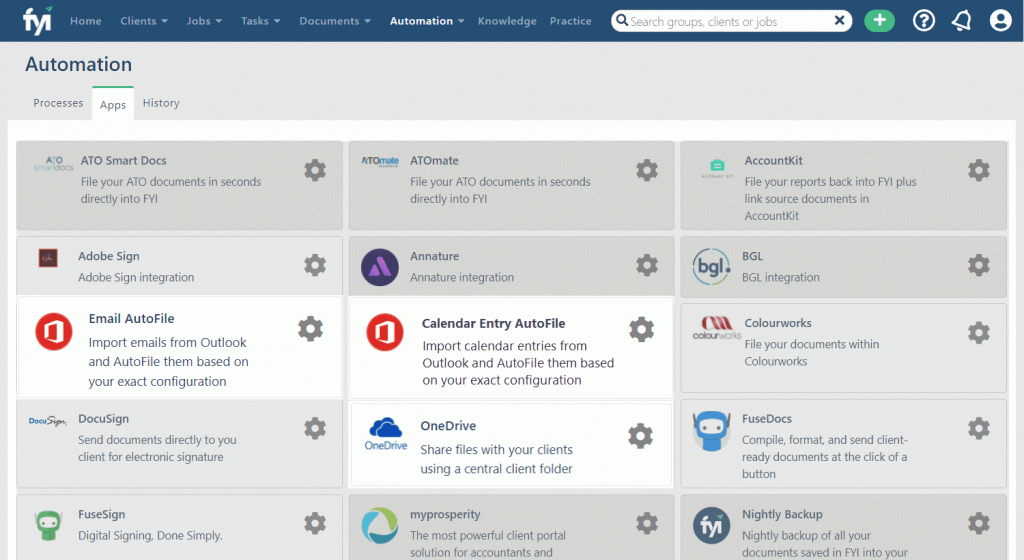Click the DocuSign title
The image size is (1024, 560).
(103, 419)
